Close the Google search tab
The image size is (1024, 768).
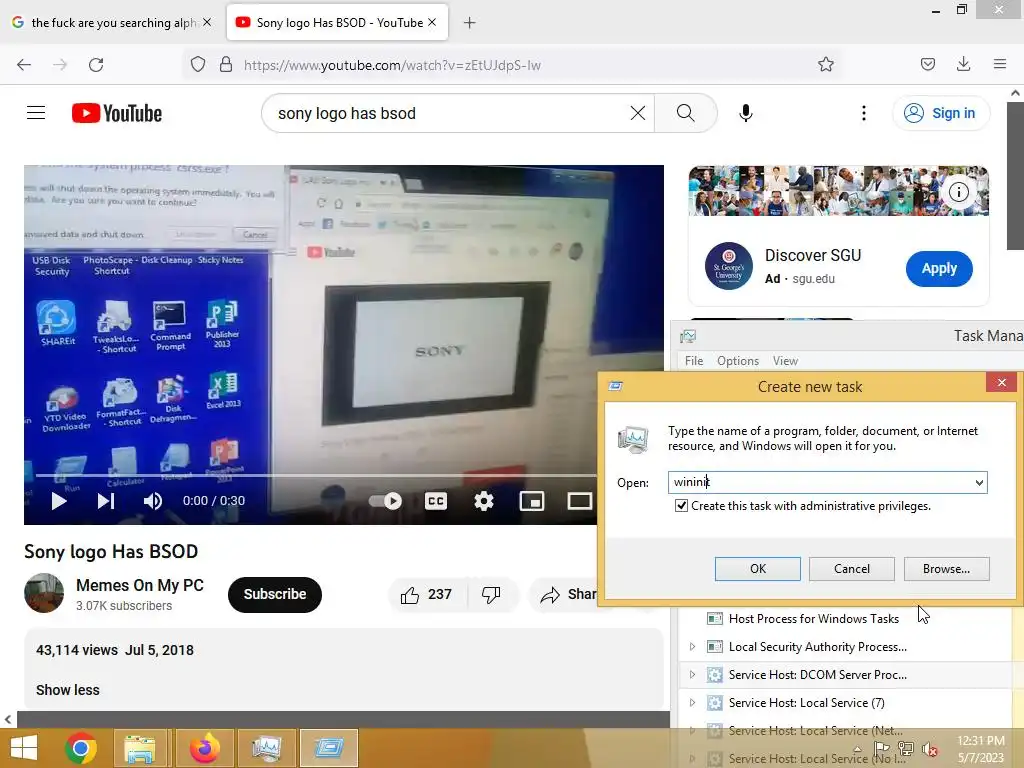pyautogui.click(x=207, y=22)
